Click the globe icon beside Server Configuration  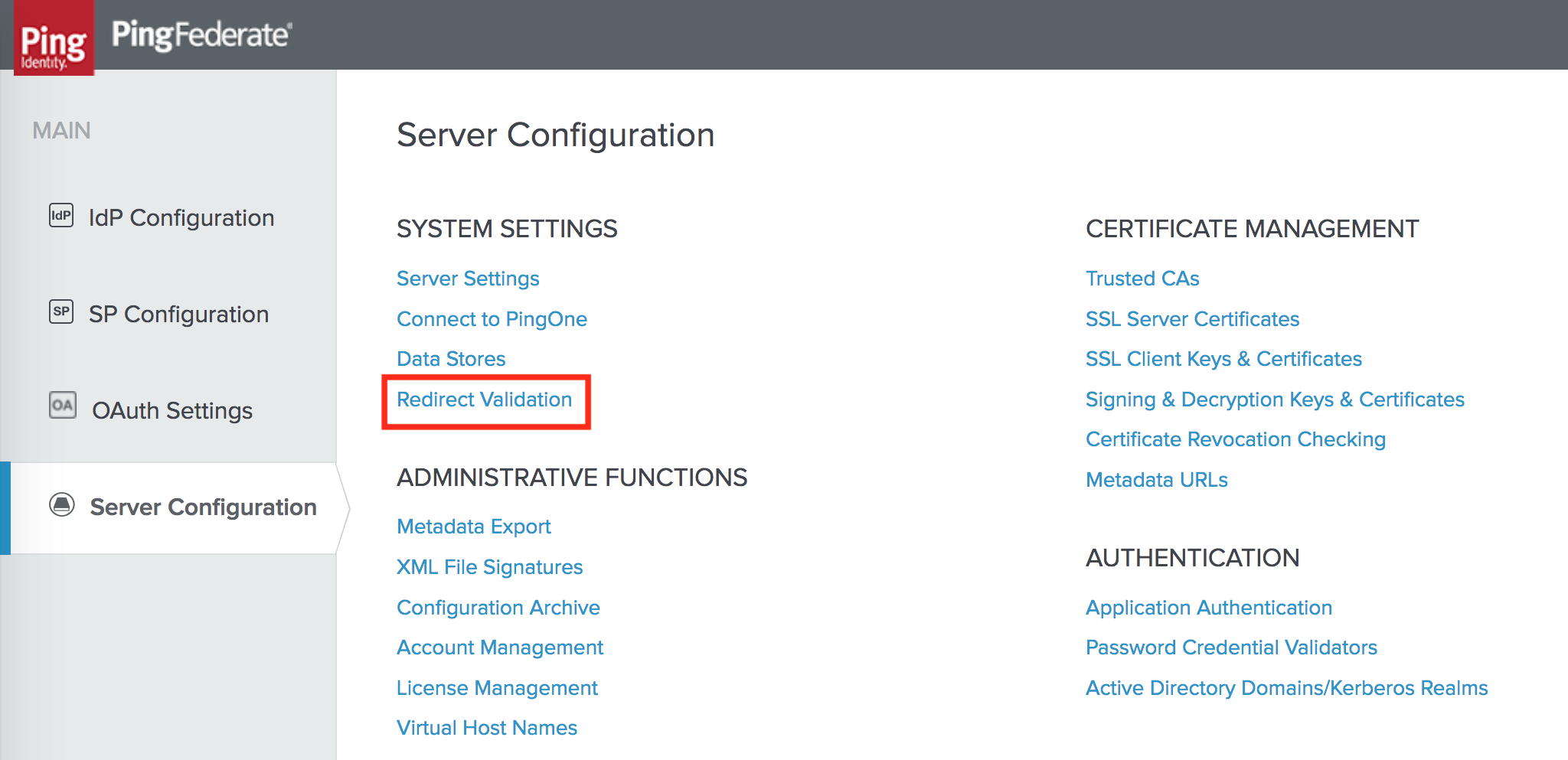click(x=64, y=505)
